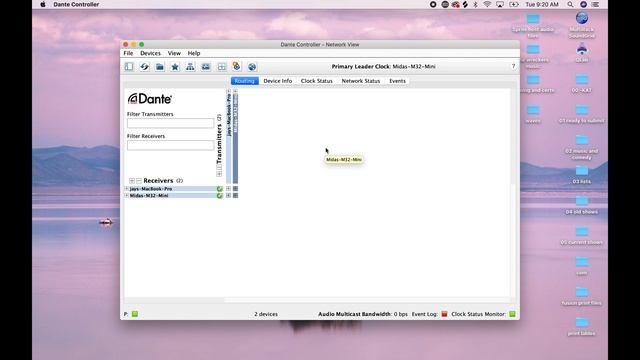Viewport: 640px width, 360px height.
Task: Click the reload device information icon
Action: pos(144,67)
